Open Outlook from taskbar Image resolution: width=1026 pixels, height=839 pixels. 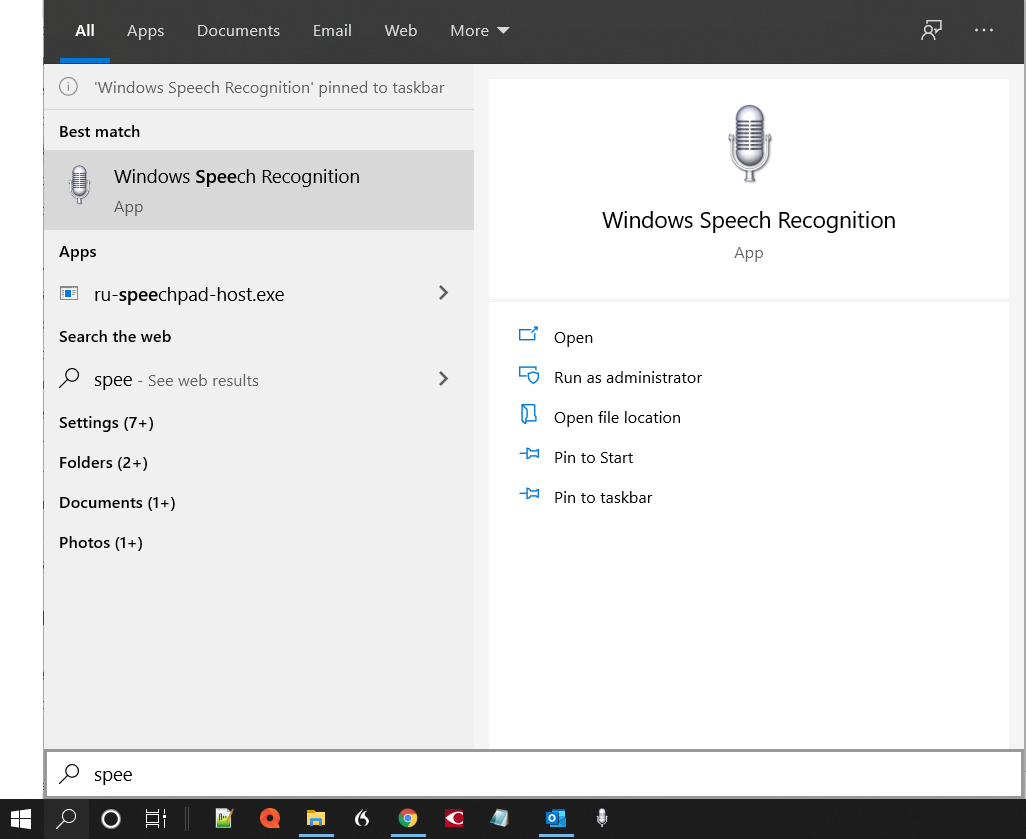point(556,818)
